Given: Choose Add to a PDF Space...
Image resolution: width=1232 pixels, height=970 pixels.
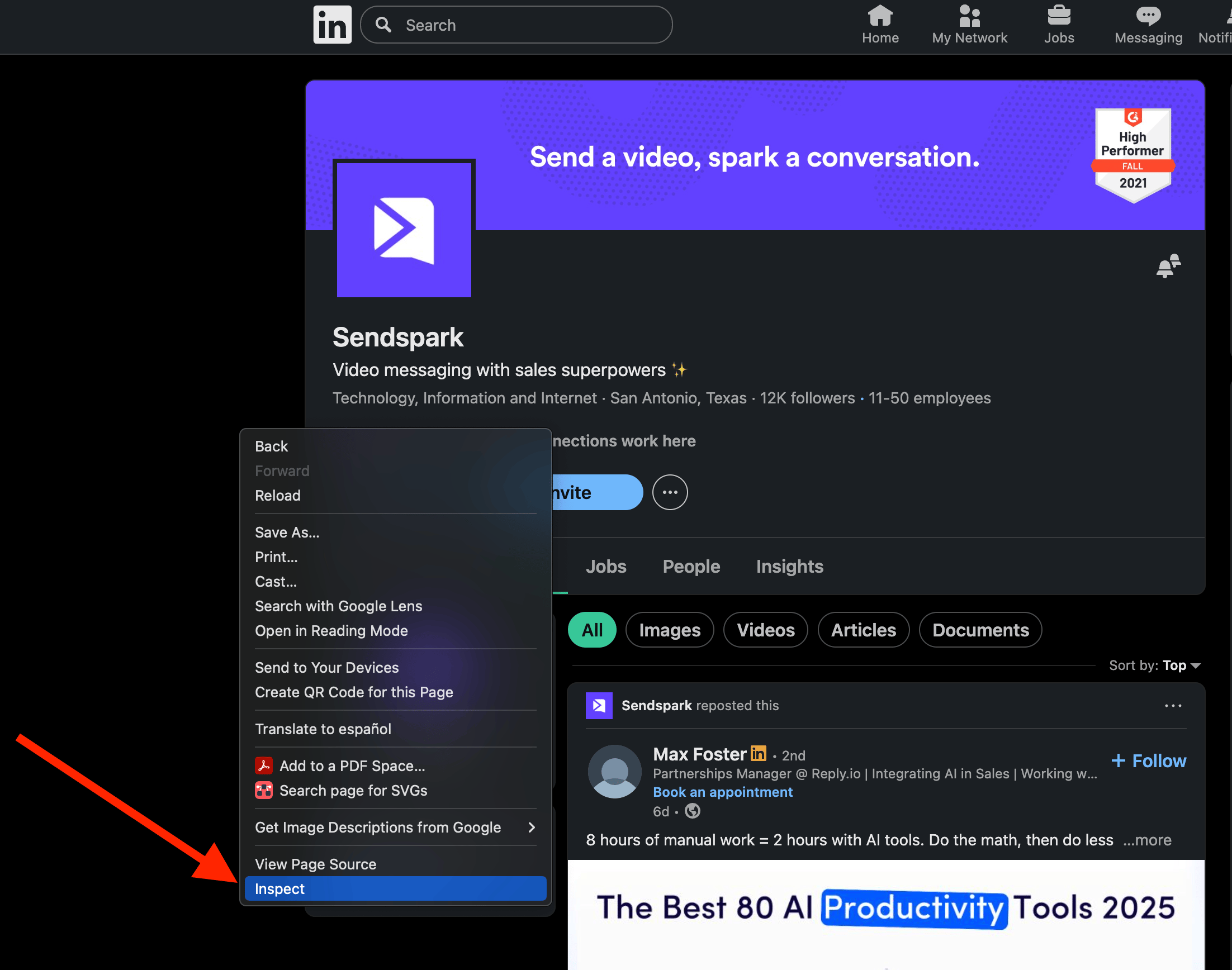Looking at the screenshot, I should (395, 765).
